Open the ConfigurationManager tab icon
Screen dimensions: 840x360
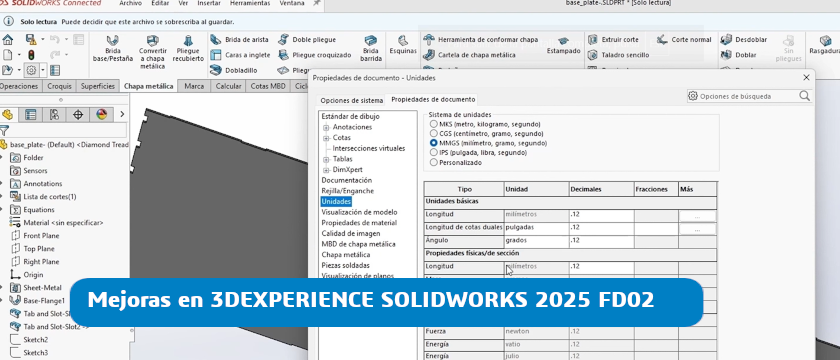coord(54,114)
